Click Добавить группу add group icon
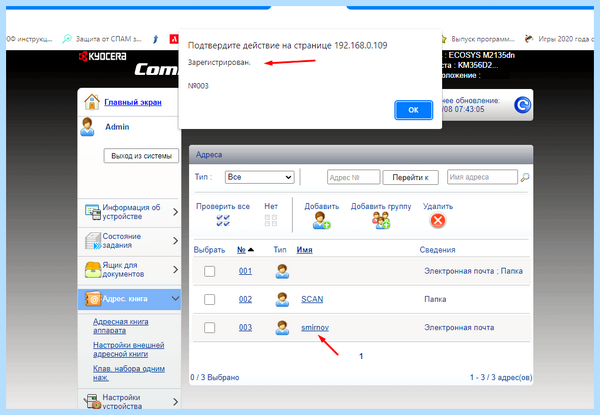Viewport: 600px width, 415px height. click(x=381, y=221)
